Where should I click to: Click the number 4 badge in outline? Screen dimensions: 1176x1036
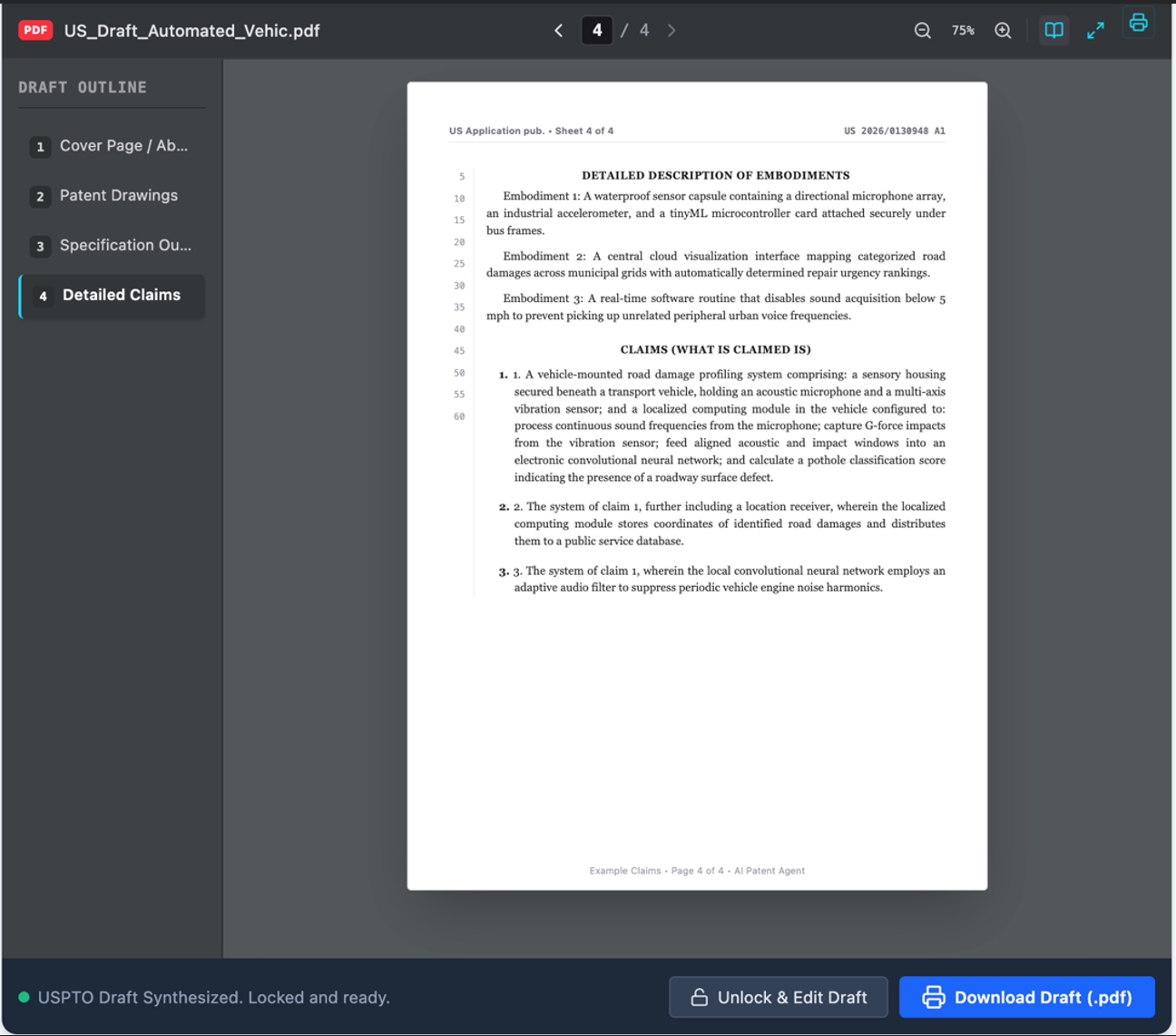pyautogui.click(x=43, y=297)
